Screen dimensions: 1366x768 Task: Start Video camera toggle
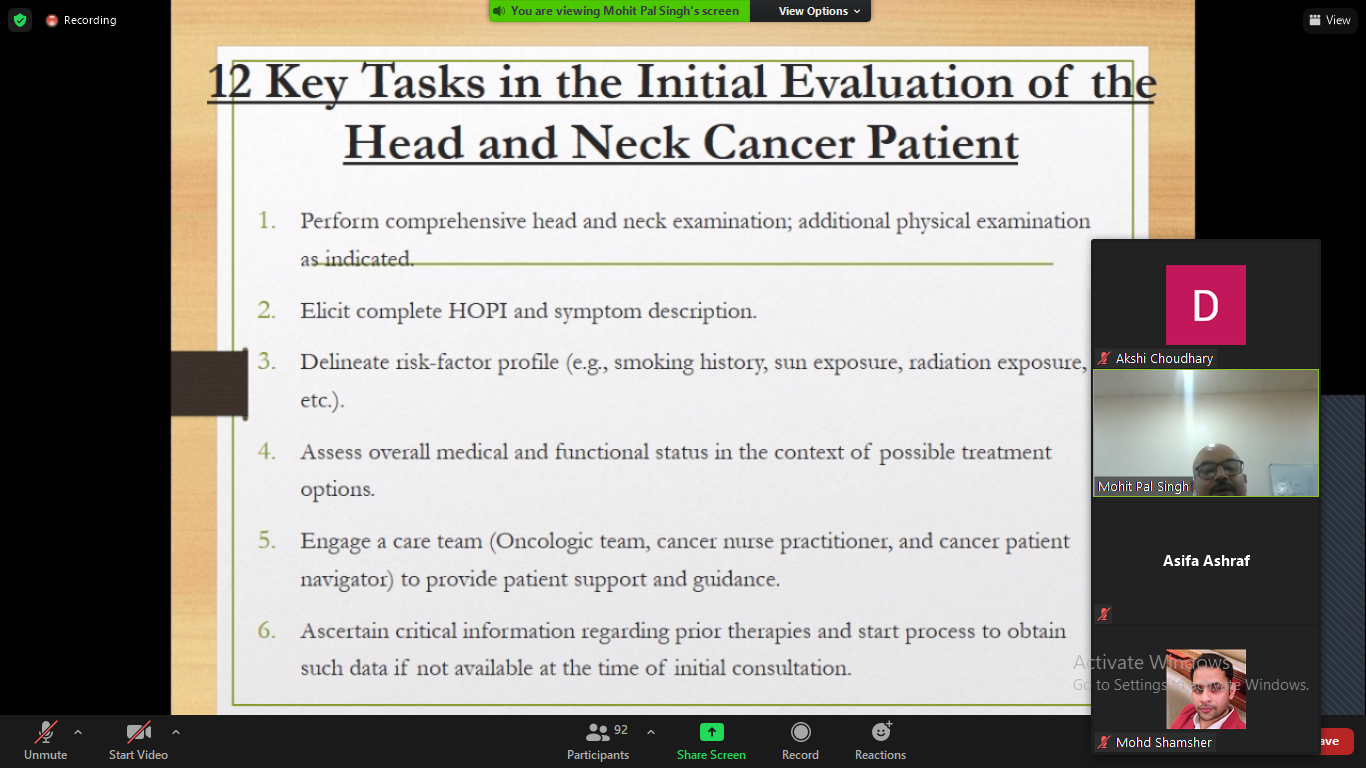[x=138, y=741]
